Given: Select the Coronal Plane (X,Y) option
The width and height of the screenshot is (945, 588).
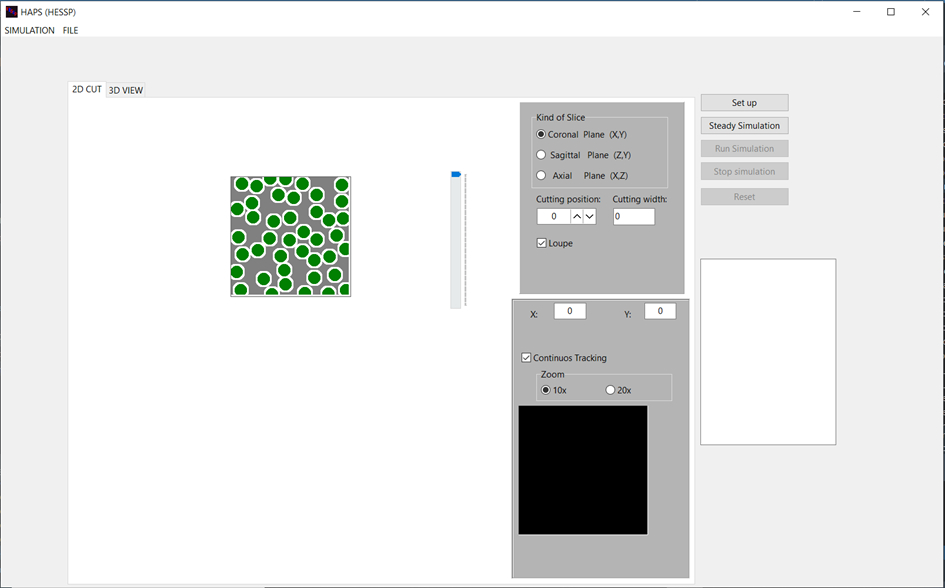Looking at the screenshot, I should click(542, 134).
